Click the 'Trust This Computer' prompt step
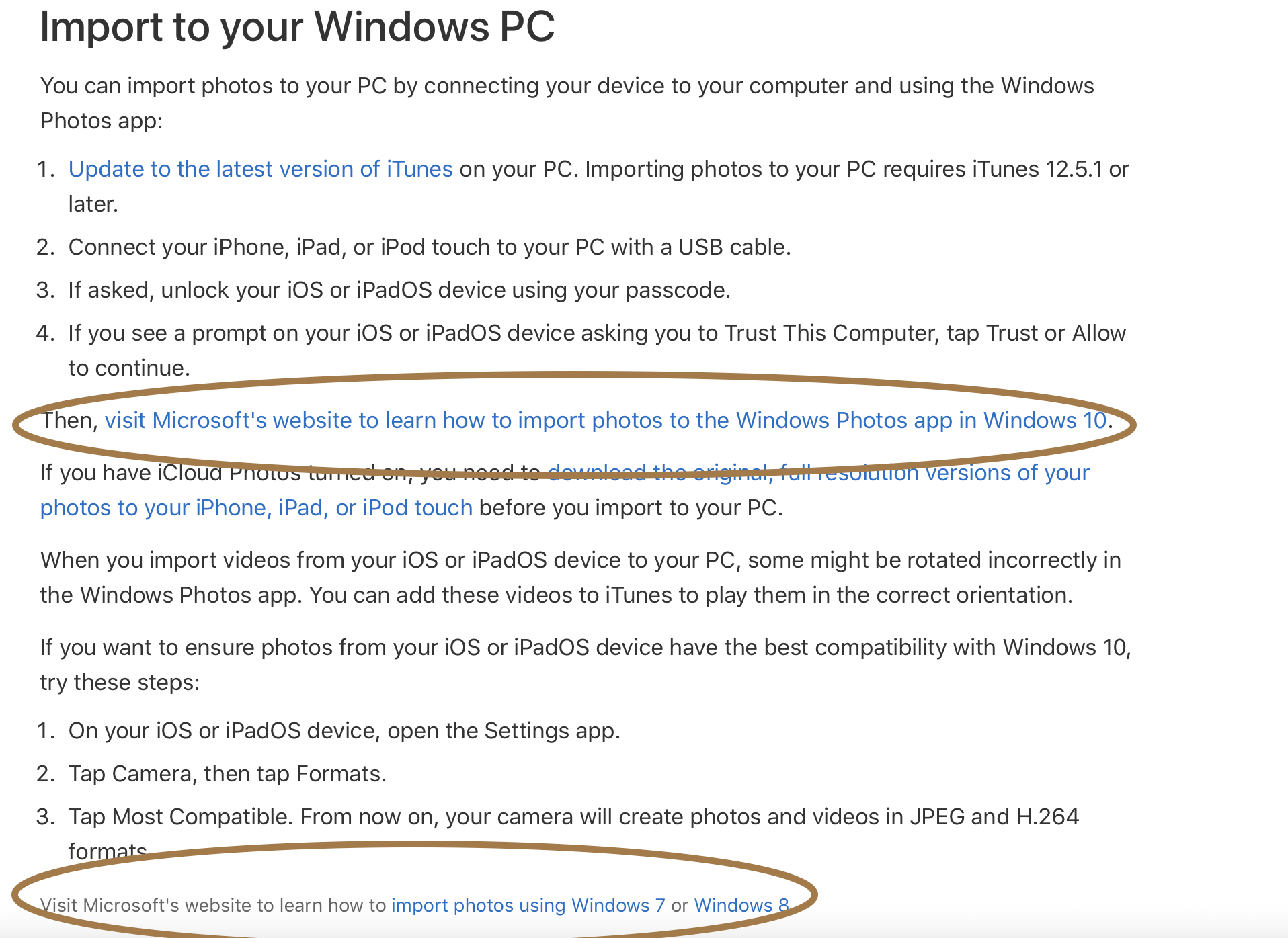 596,333
